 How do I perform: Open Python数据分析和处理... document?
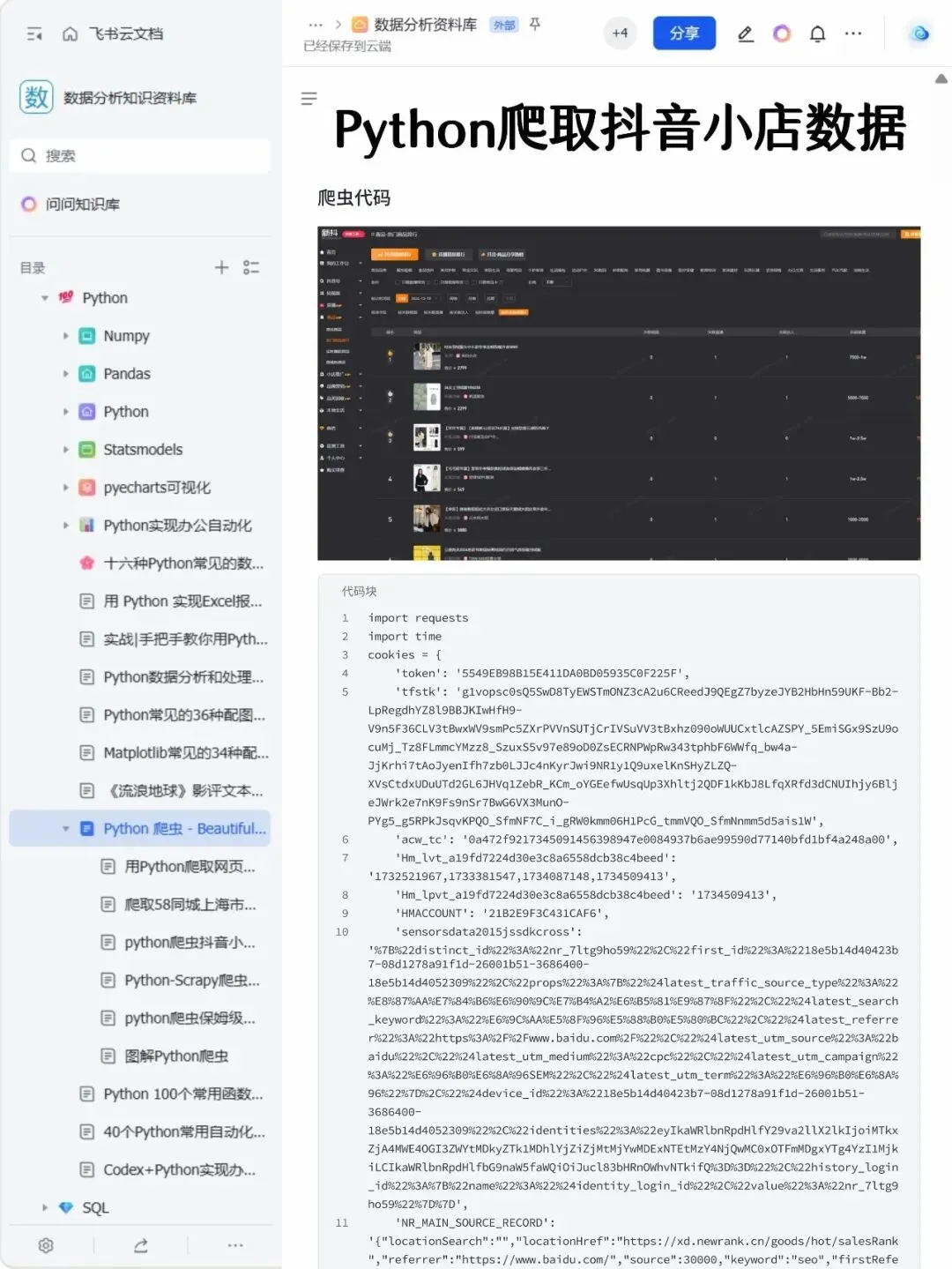(x=183, y=677)
